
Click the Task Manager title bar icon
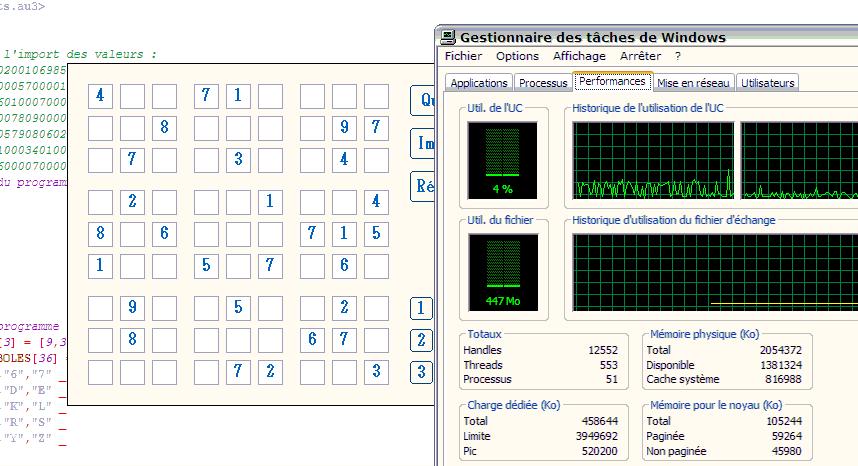(448, 37)
